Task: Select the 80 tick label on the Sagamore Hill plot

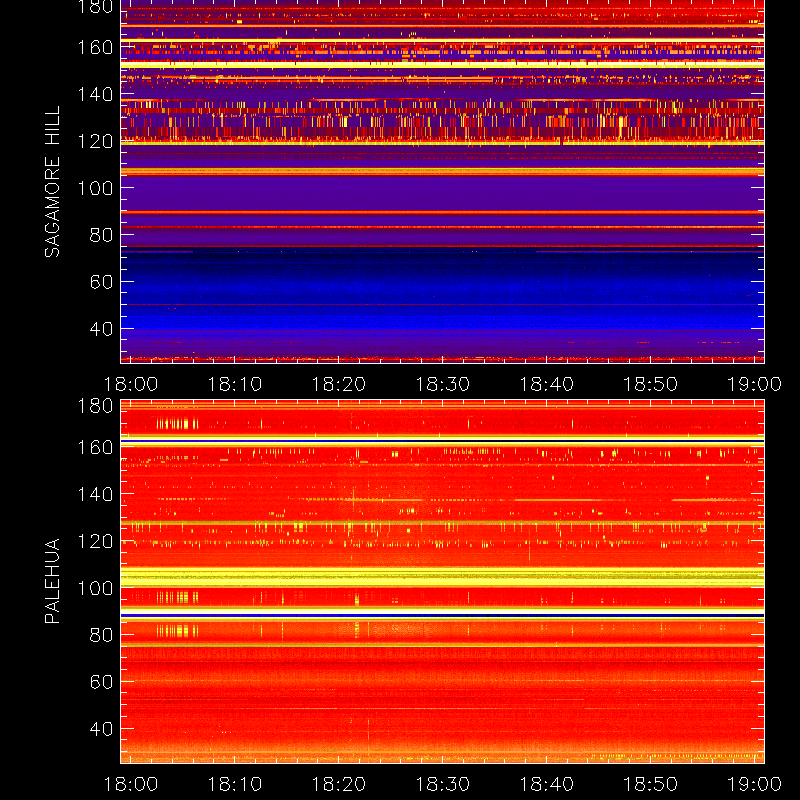Action: [x=101, y=235]
